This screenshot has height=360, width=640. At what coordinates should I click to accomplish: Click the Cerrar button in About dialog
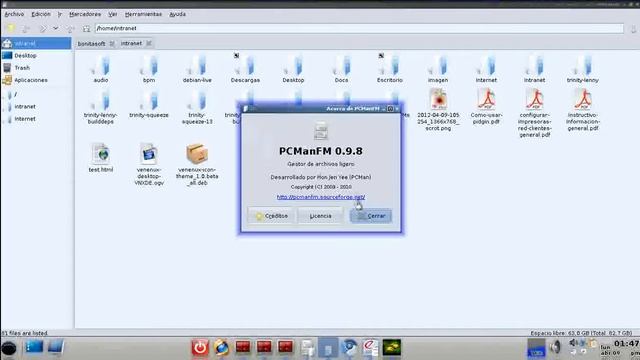pos(371,216)
